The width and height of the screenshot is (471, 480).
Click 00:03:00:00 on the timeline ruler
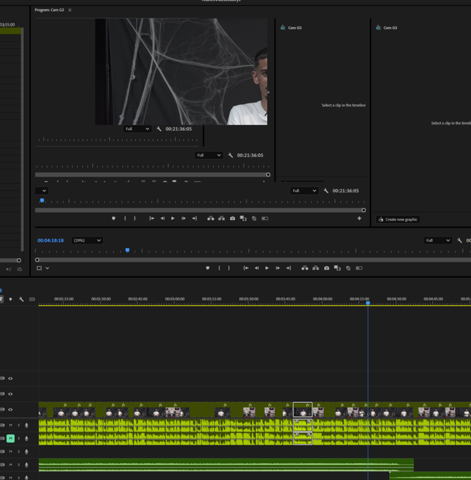(175, 299)
